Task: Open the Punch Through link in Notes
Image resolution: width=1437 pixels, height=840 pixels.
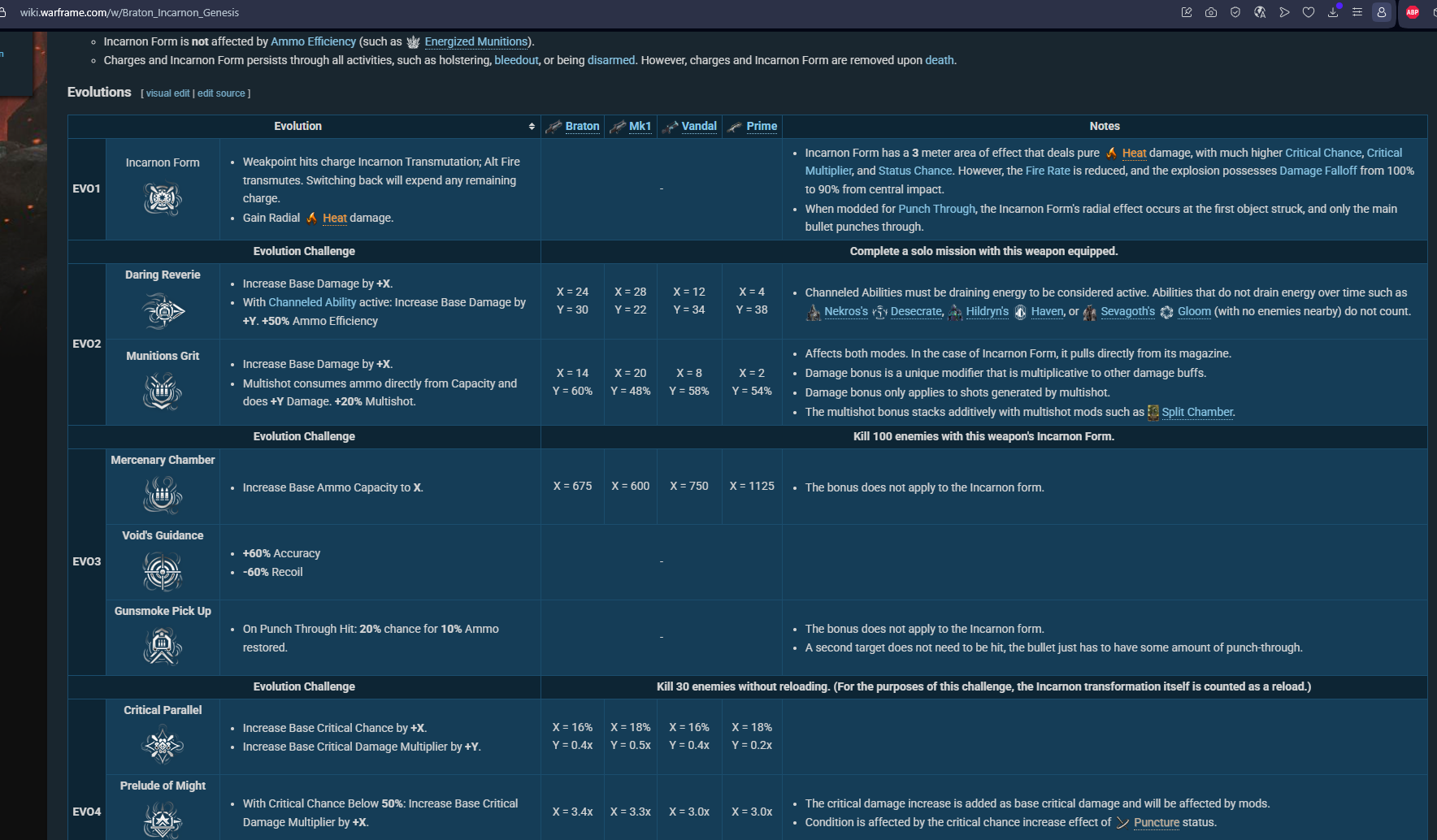Action: [x=936, y=209]
